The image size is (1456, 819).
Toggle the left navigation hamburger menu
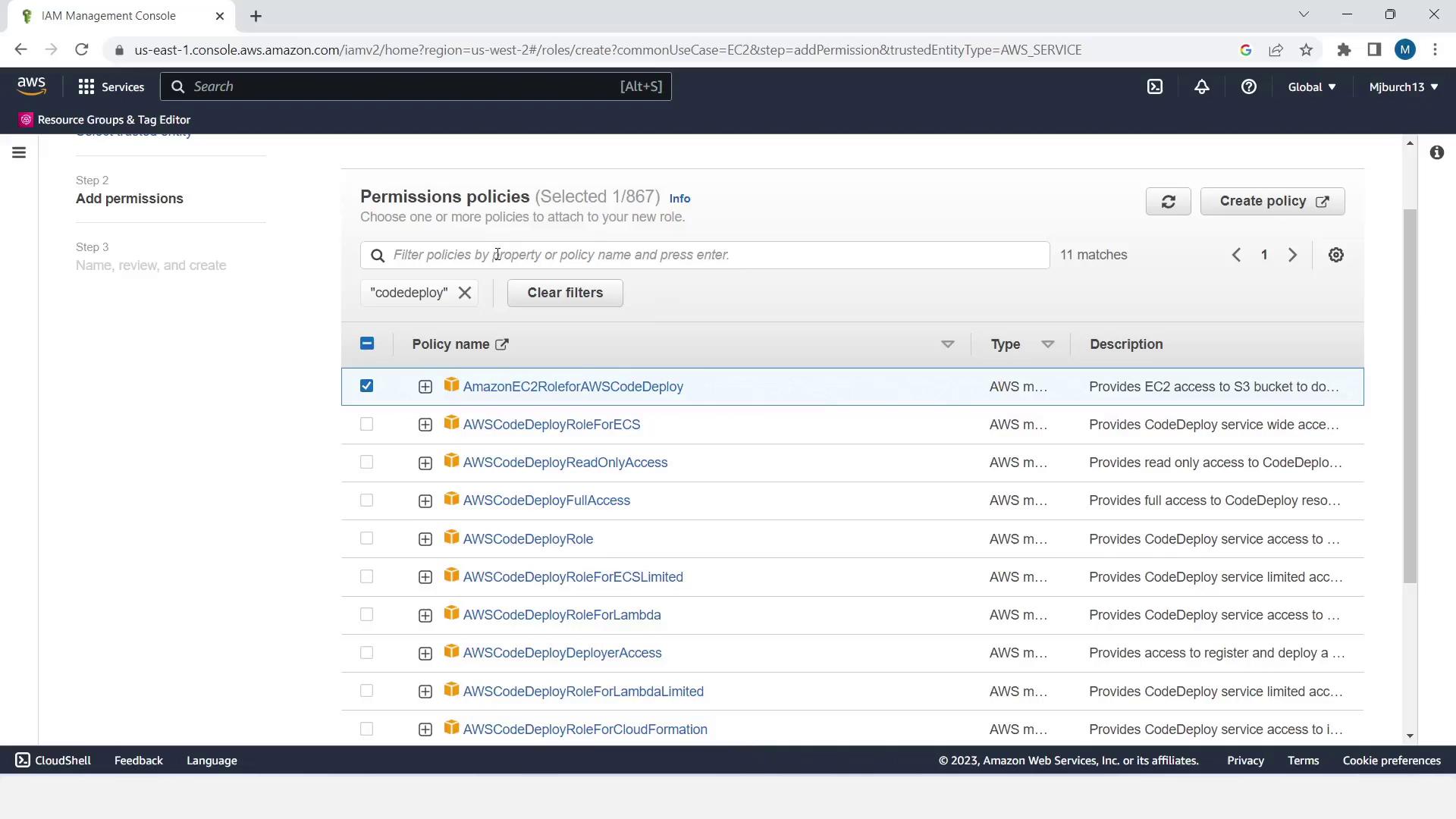19,152
